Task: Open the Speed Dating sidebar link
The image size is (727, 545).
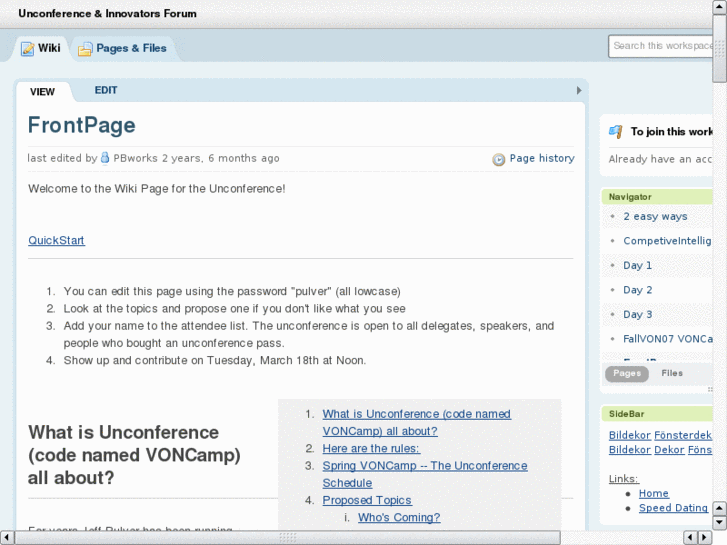Action: [x=673, y=508]
